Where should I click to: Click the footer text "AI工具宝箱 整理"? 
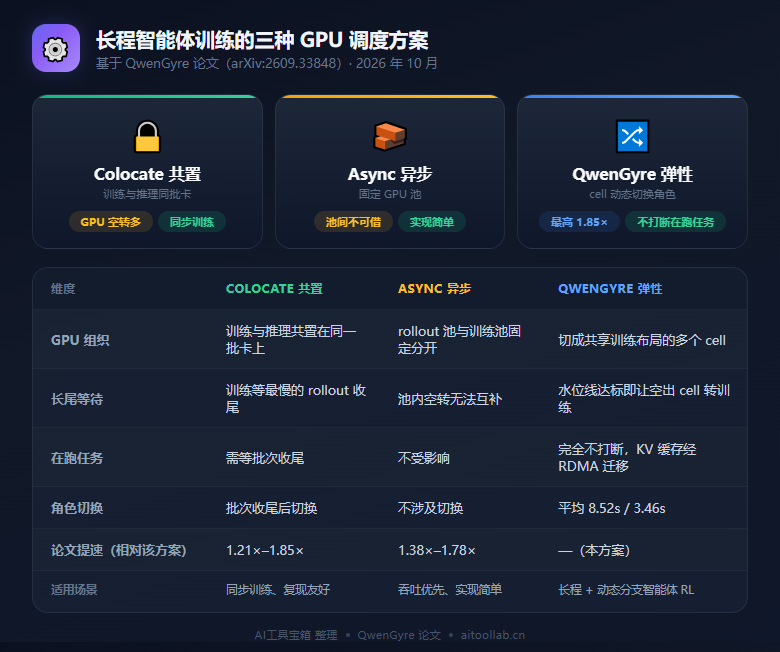point(296,635)
